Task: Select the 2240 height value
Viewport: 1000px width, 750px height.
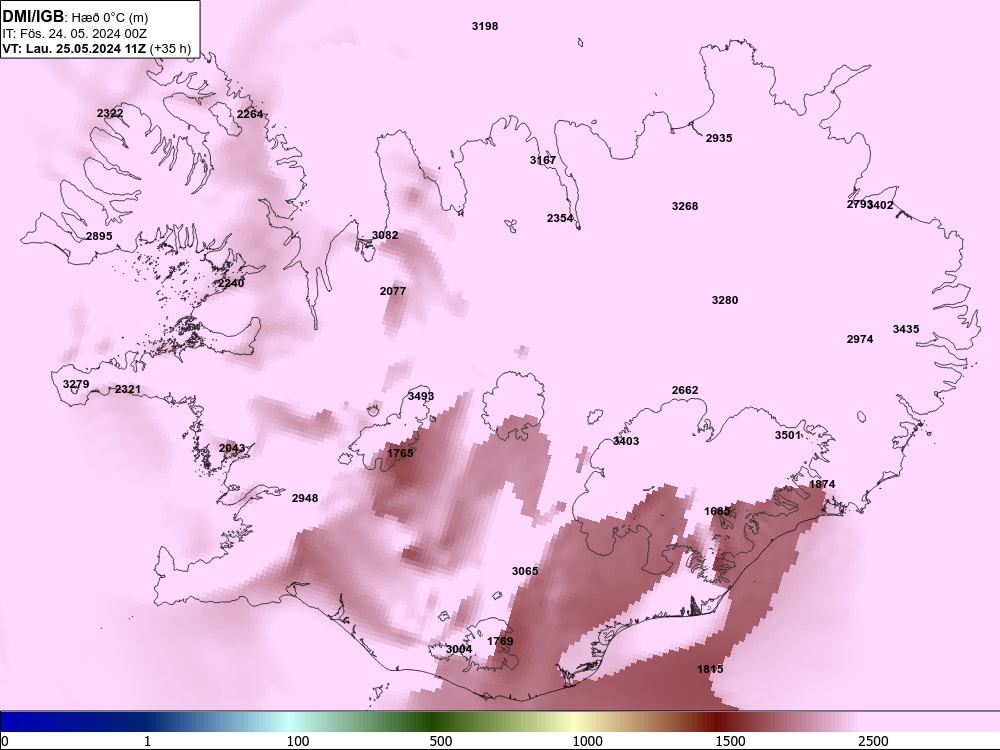Action: coord(231,283)
